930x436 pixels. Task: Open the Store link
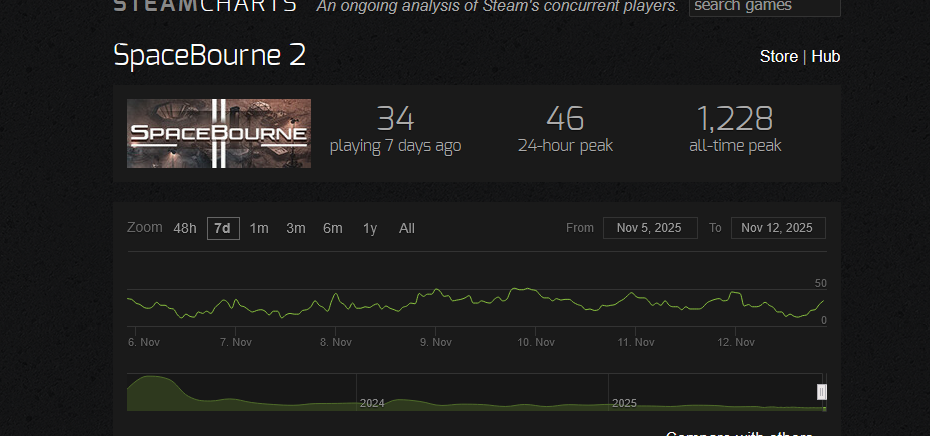tap(779, 56)
